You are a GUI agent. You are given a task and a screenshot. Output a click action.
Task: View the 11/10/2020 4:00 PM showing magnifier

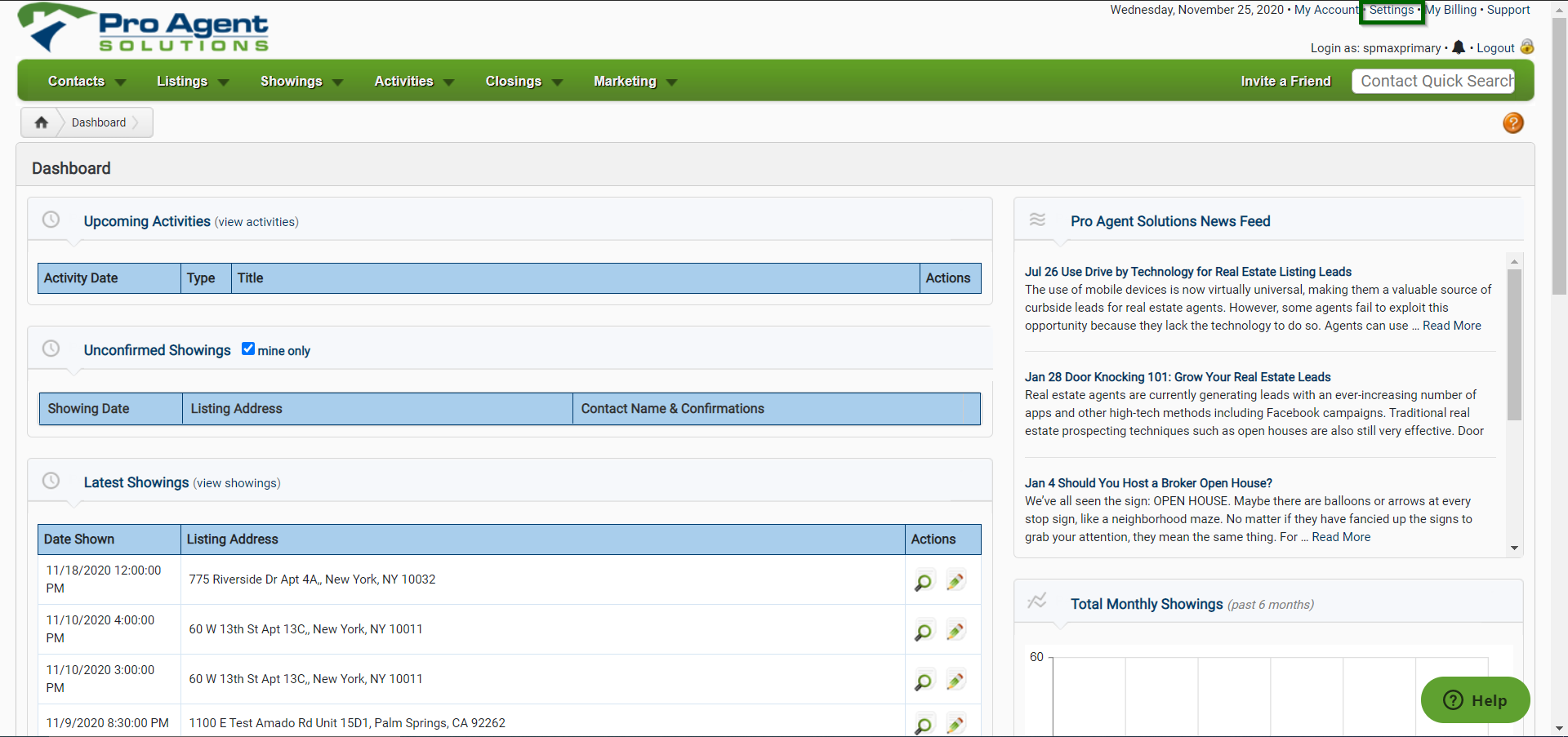coord(923,631)
